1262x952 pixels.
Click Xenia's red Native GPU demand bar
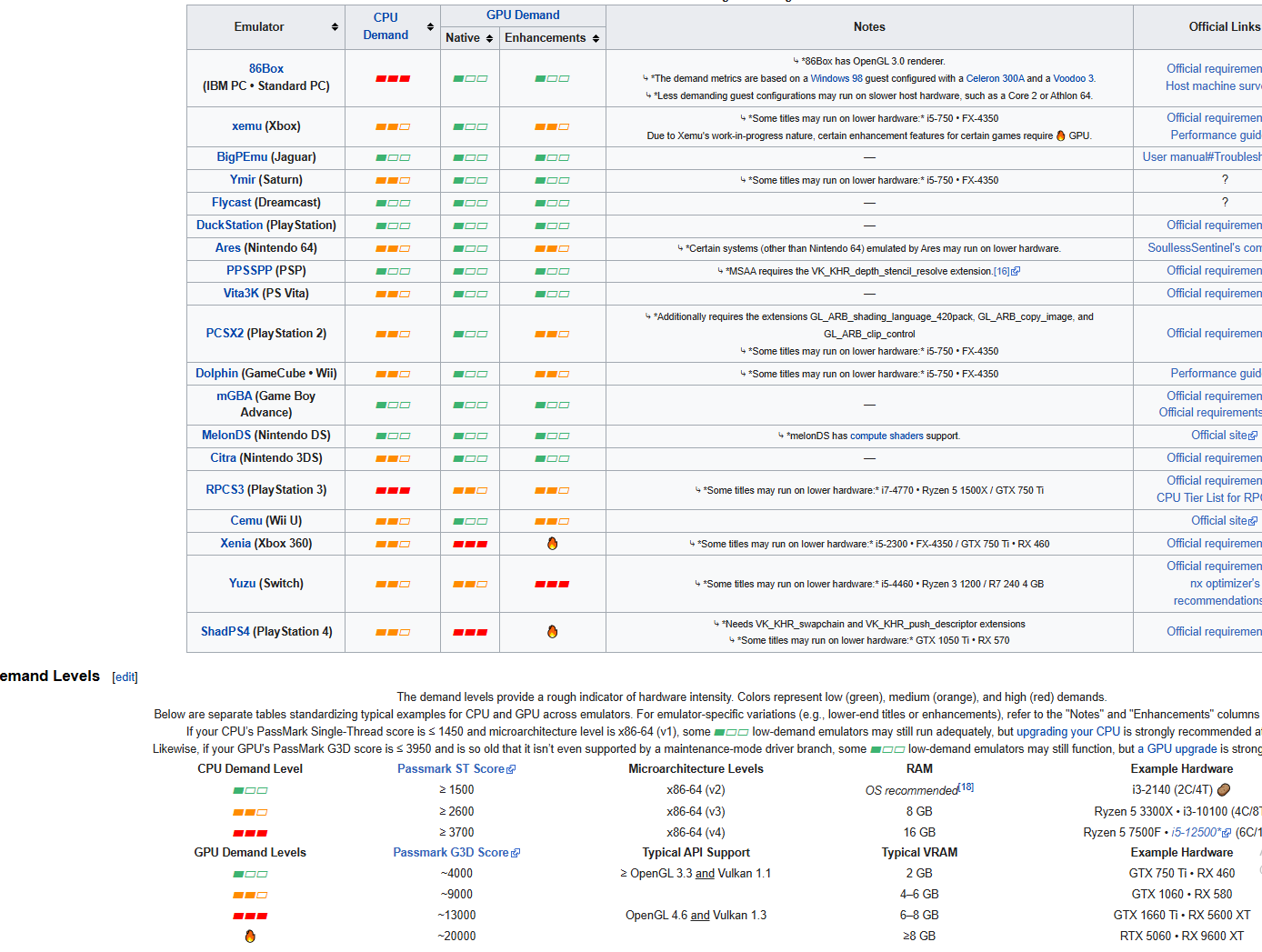tap(470, 545)
